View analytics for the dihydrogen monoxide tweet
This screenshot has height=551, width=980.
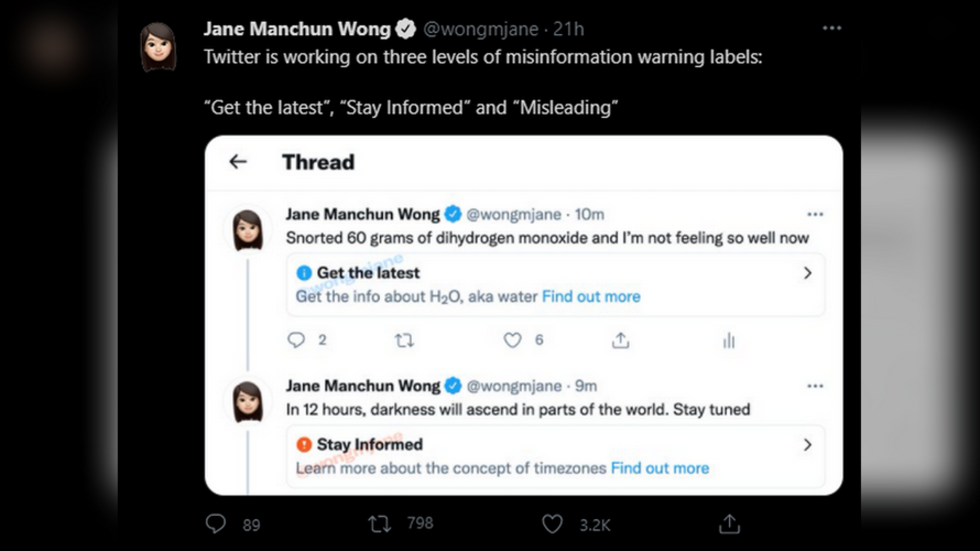[729, 340]
